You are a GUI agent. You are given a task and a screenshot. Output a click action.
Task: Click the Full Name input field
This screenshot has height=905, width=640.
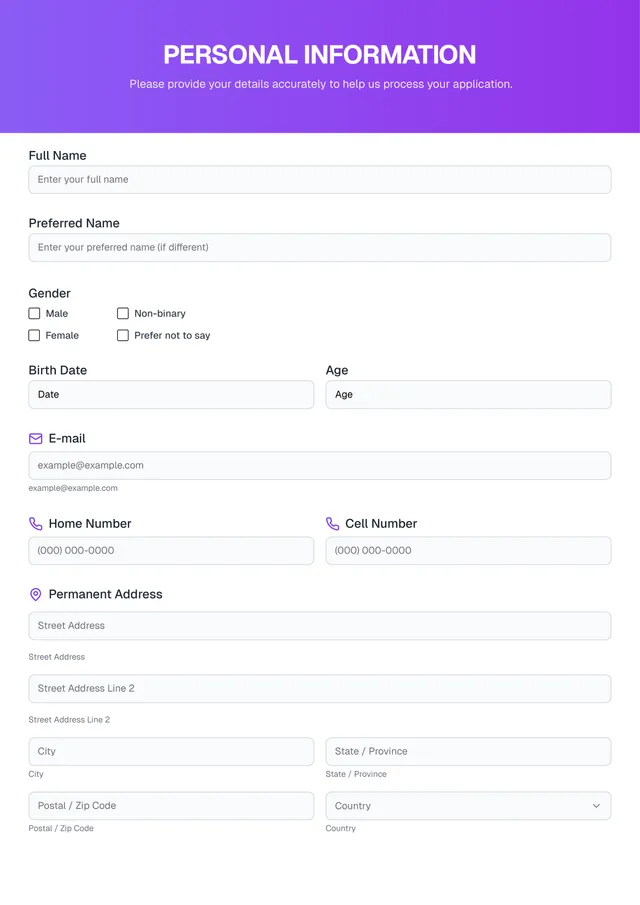[320, 179]
